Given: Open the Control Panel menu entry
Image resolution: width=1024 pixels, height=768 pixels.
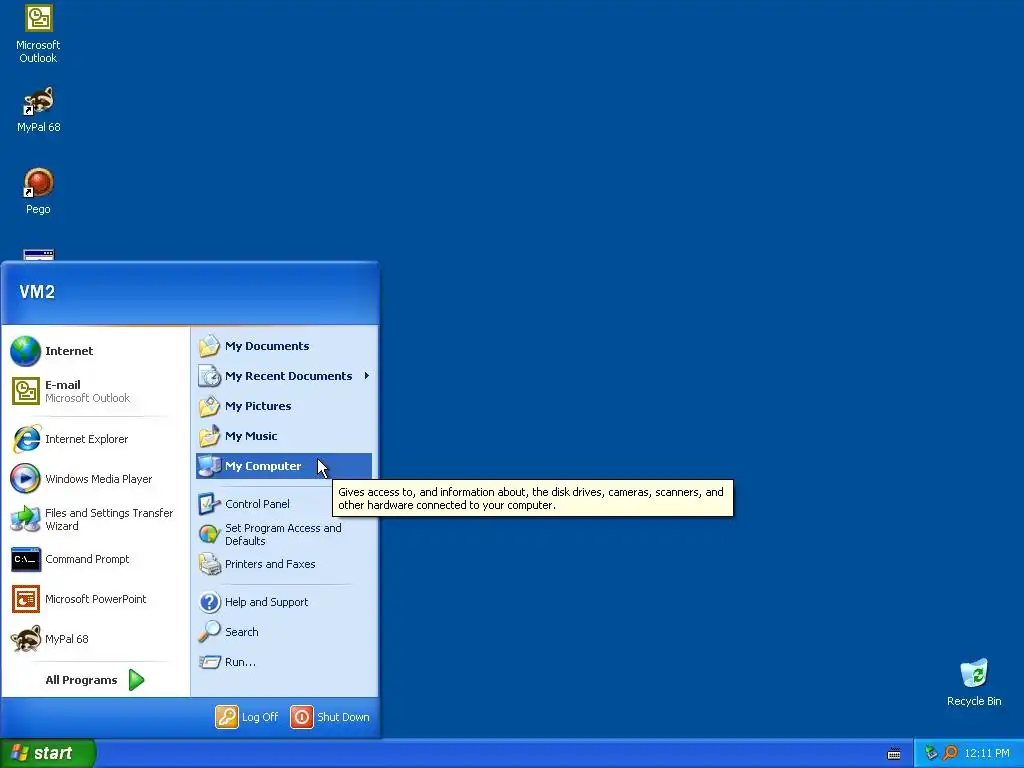Looking at the screenshot, I should coord(283,504).
